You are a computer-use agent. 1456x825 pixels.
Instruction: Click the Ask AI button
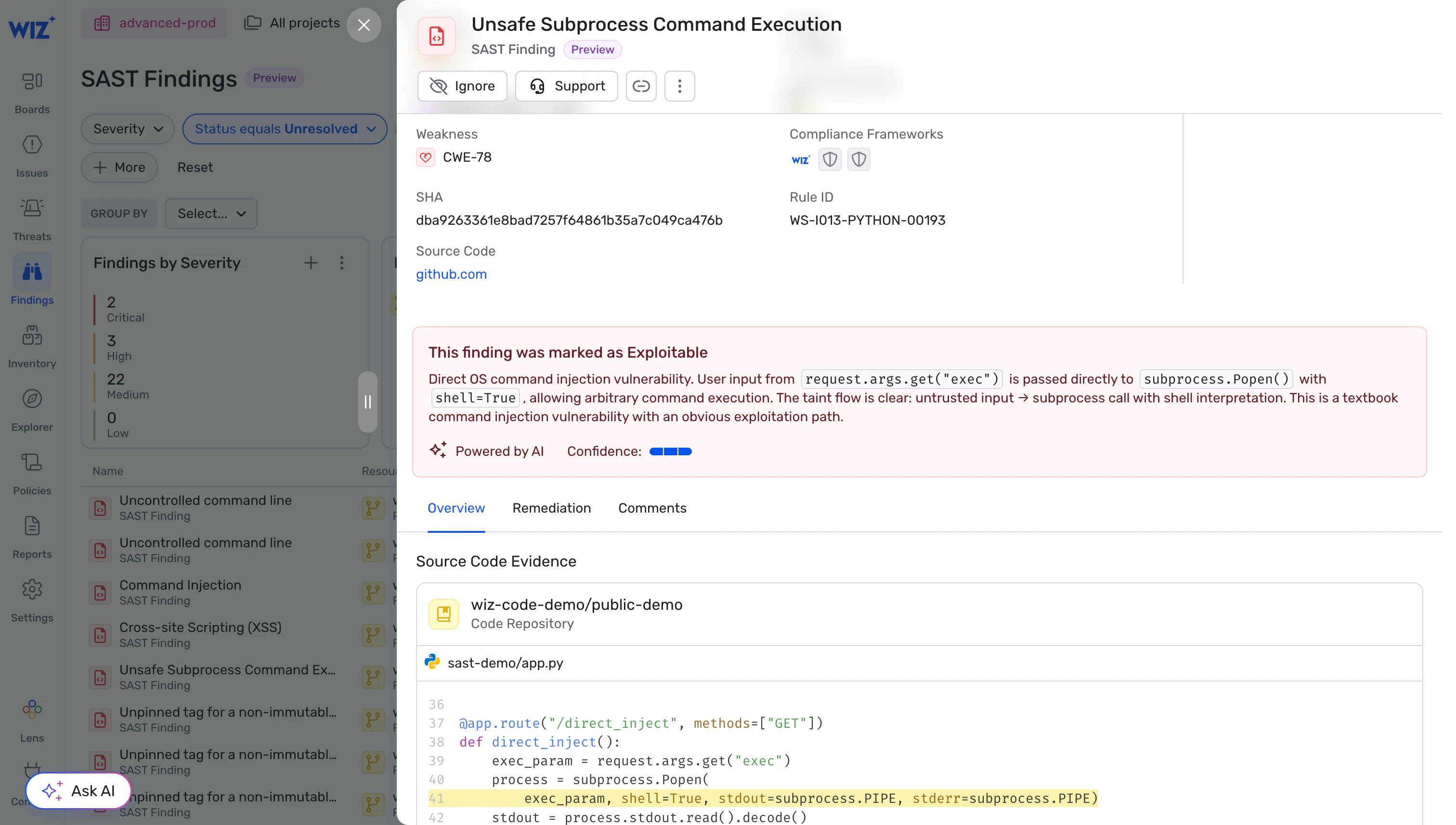[x=79, y=790]
